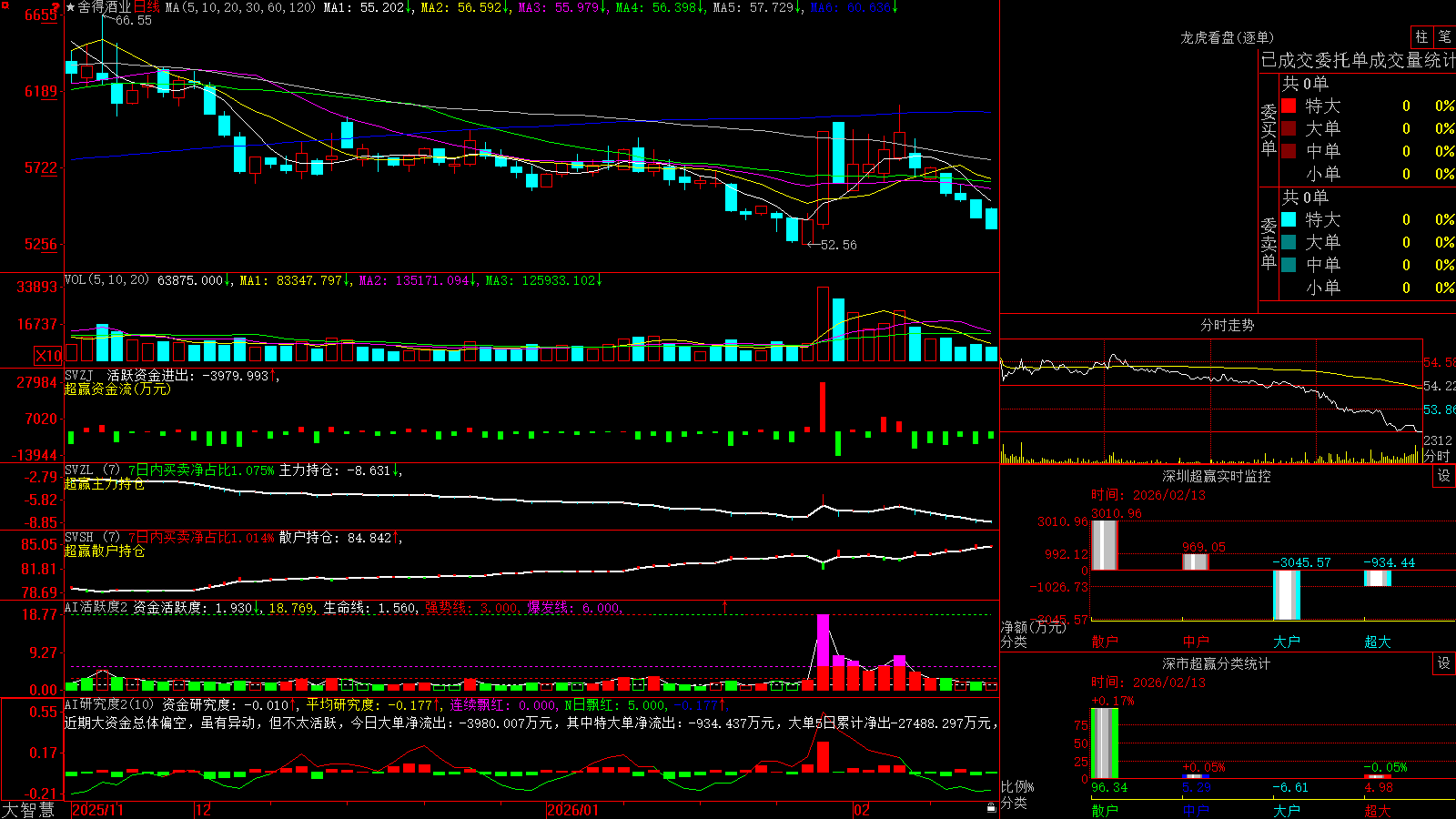Click the 52.56 low price annotation

(x=838, y=245)
